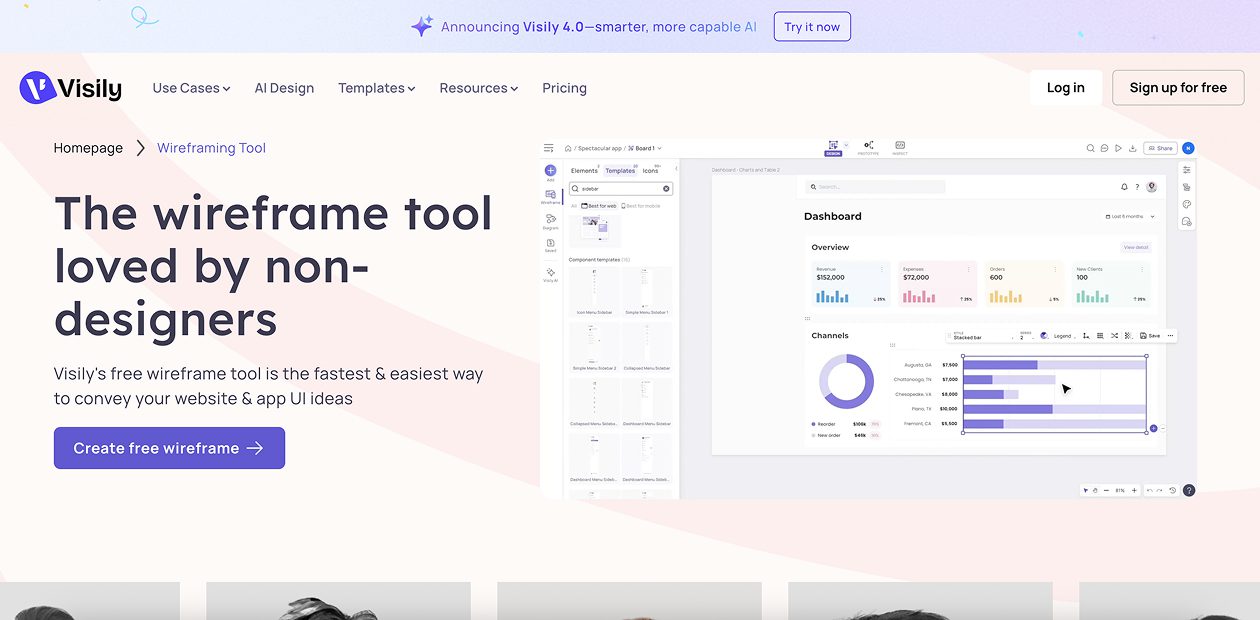This screenshot has width=1260, height=620.
Task: Select the Wireframe icon in the left sidebar
Action: click(549, 194)
